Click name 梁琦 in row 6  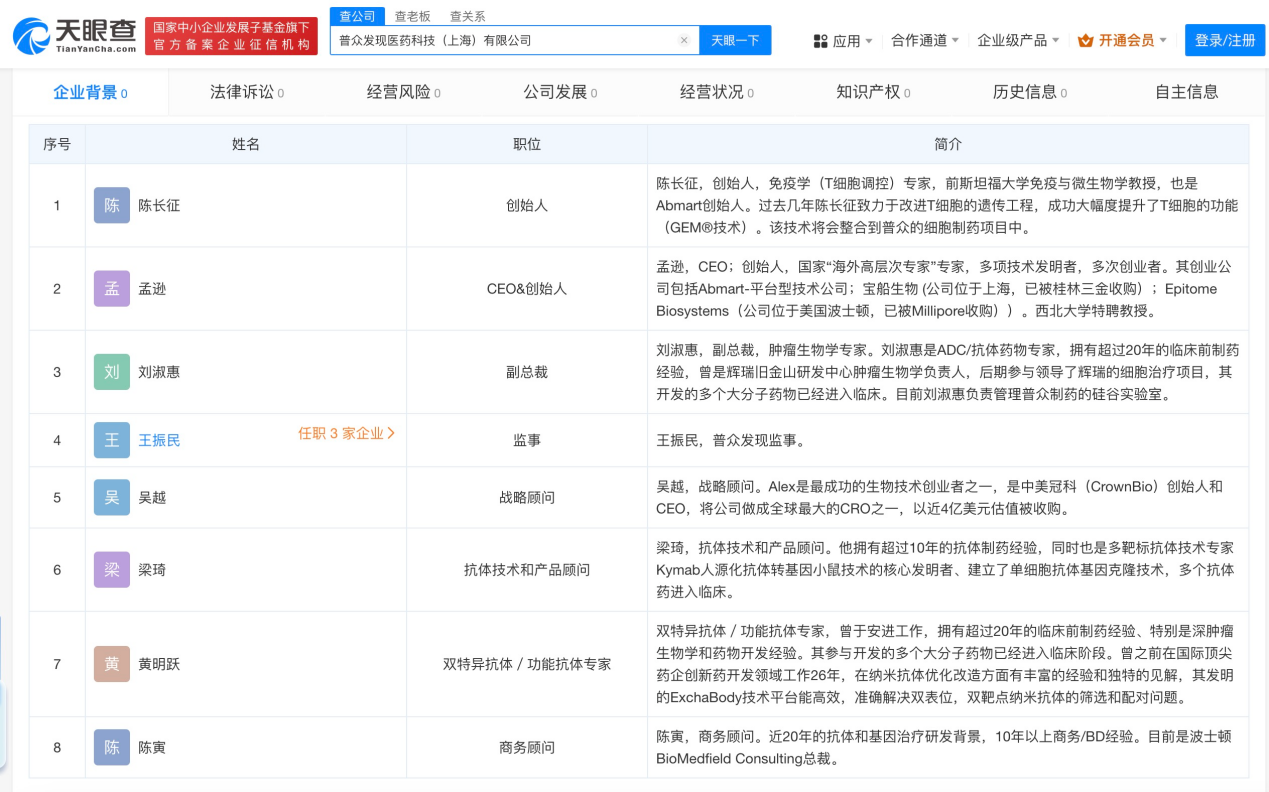(x=152, y=569)
